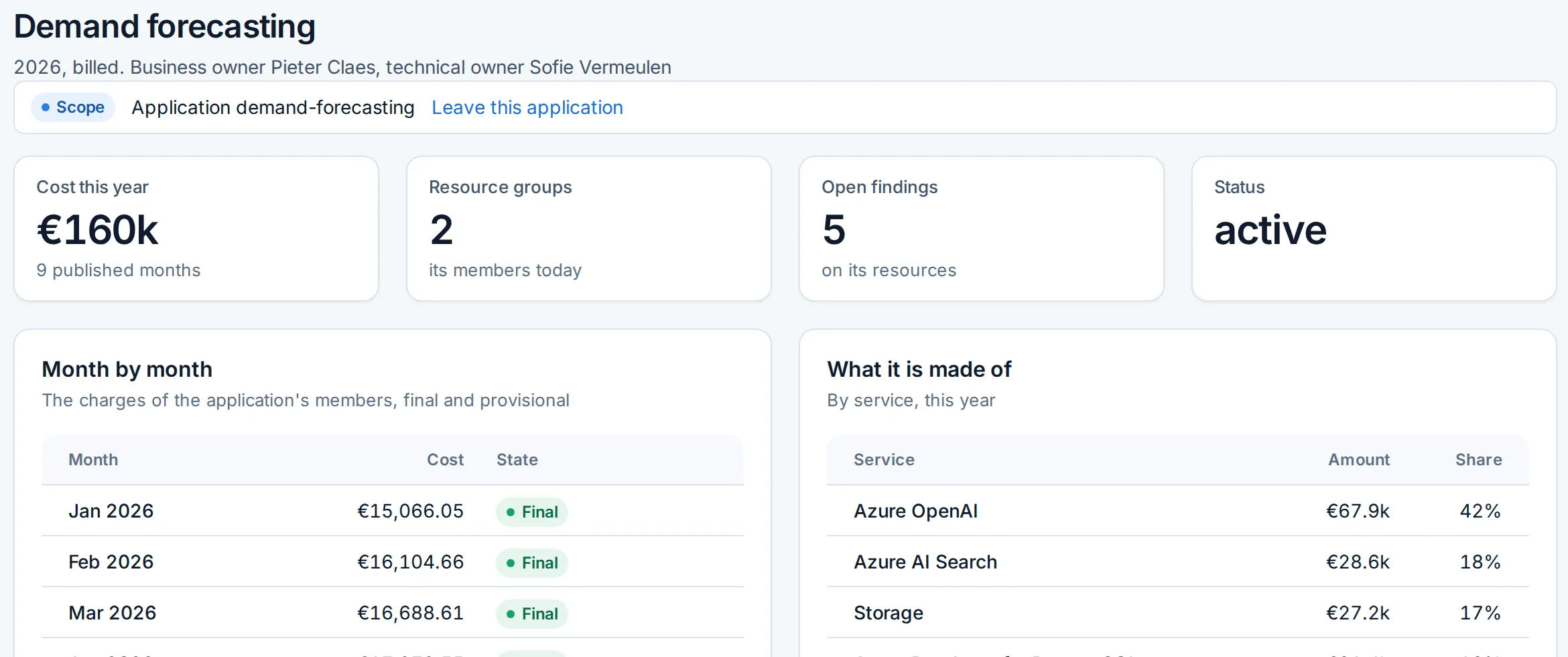
Task: Click the Open findings count 5
Action: point(834,230)
